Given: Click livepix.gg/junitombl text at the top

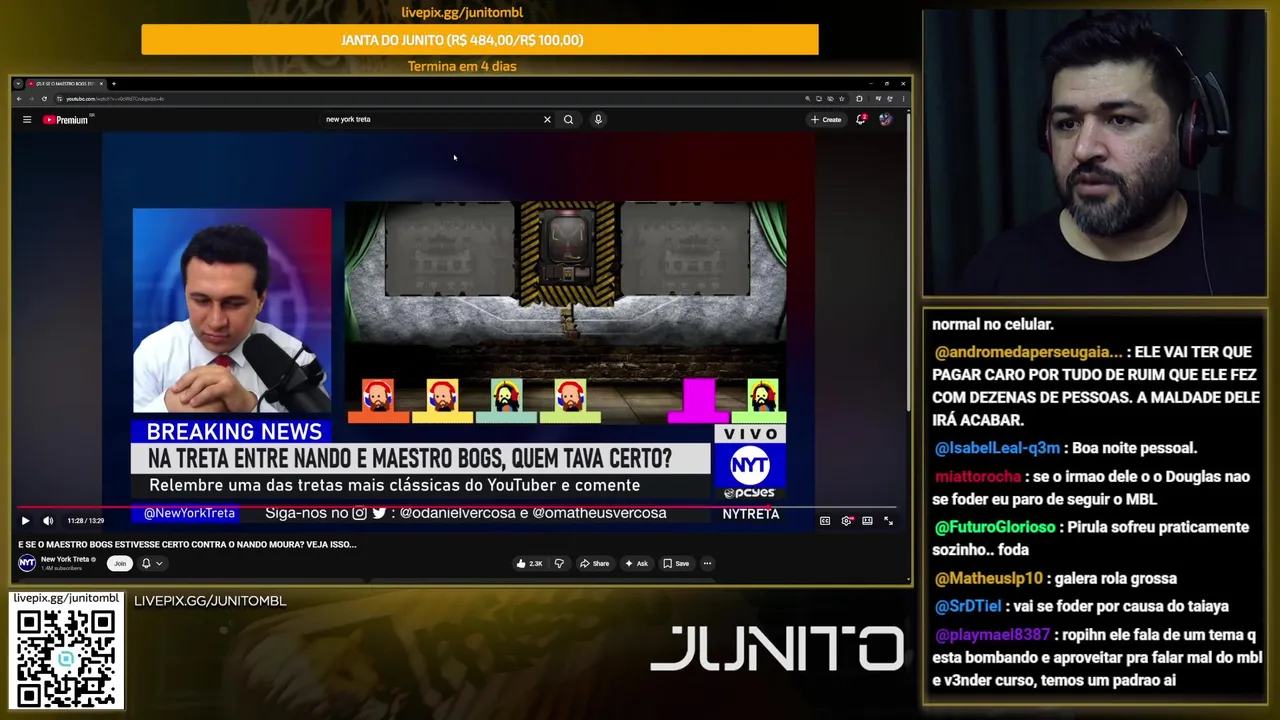Looking at the screenshot, I should [462, 12].
